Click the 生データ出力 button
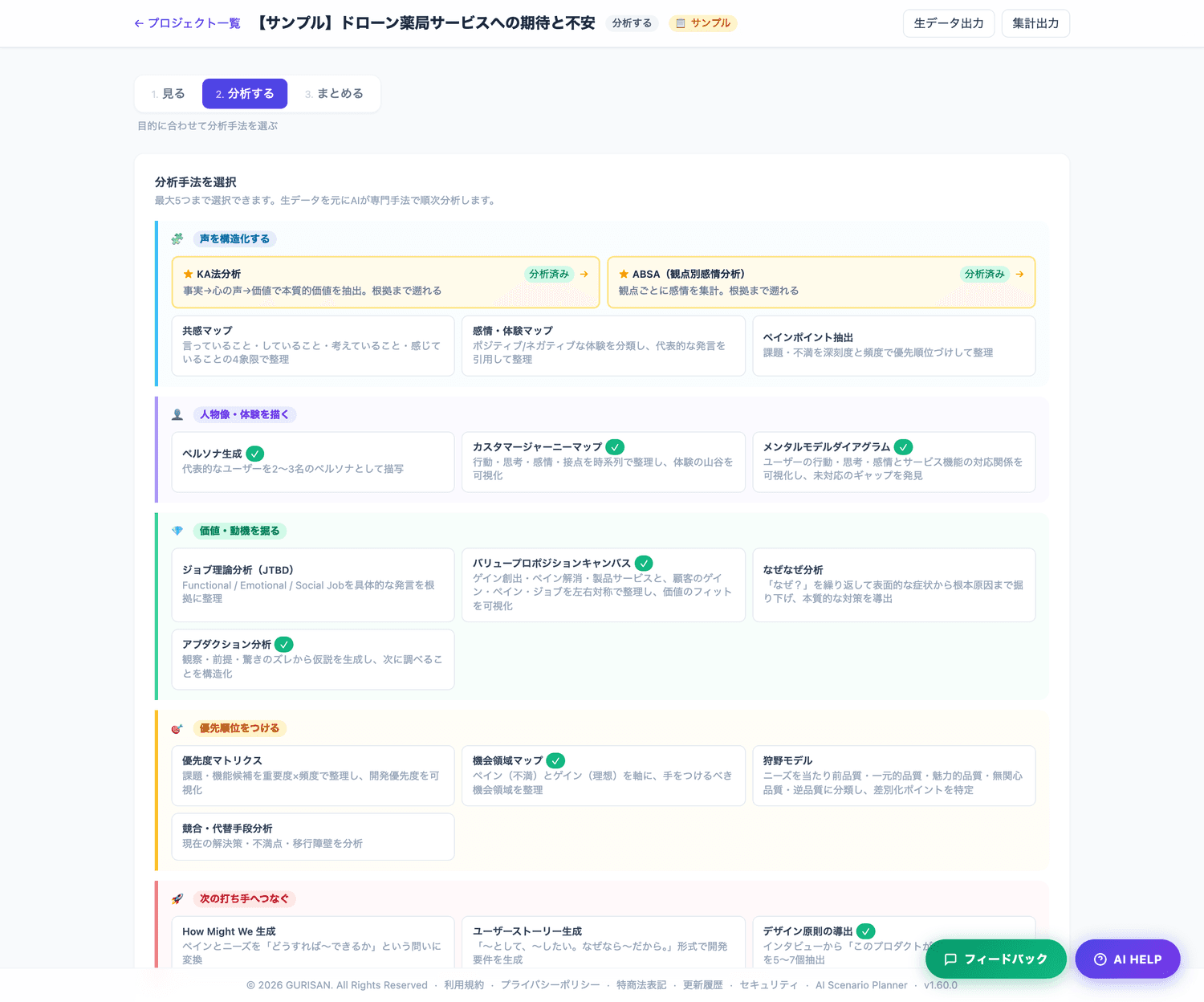 coord(949,23)
